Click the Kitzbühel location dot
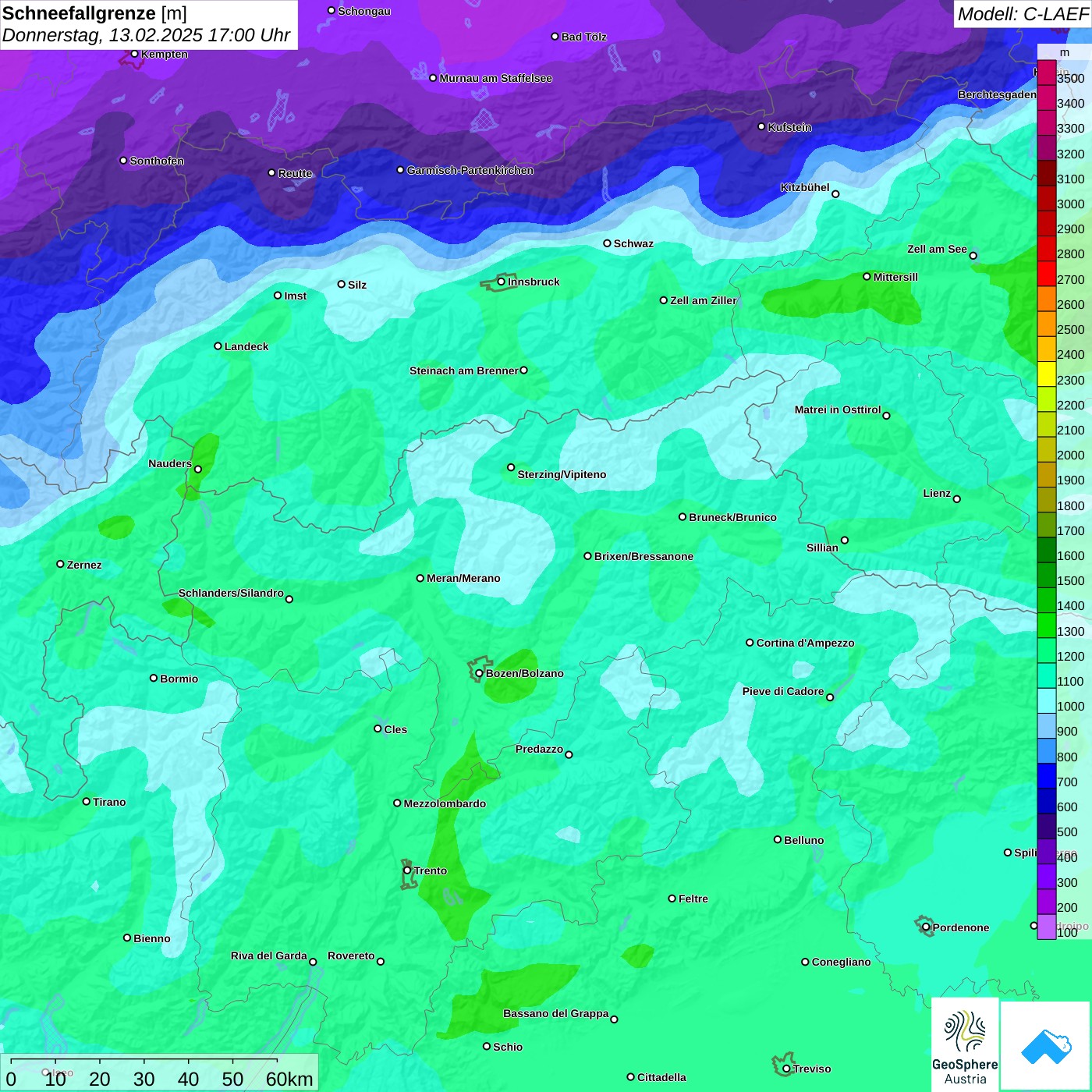Viewport: 1092px width, 1092px height. 835,194
